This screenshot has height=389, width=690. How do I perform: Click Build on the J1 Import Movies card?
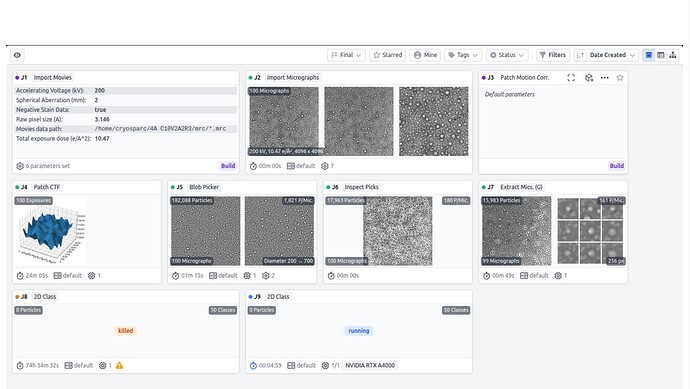(228, 166)
